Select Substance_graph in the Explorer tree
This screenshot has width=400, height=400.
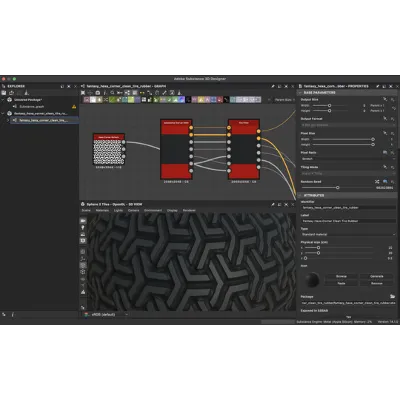click(32, 107)
